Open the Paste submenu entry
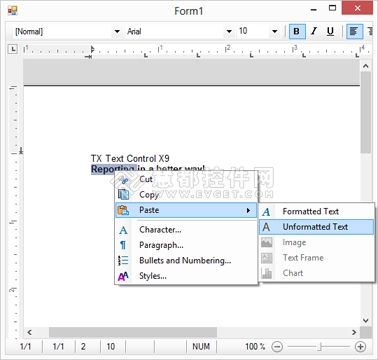This screenshot has height=360, width=378. 186,210
